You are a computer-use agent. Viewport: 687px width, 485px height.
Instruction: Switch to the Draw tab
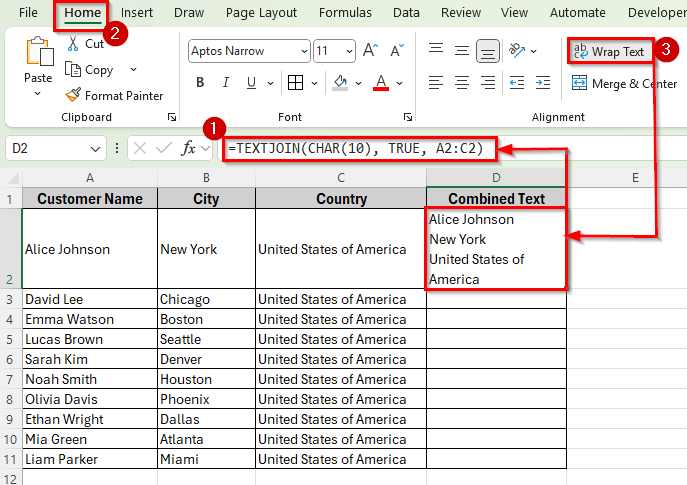pos(189,13)
